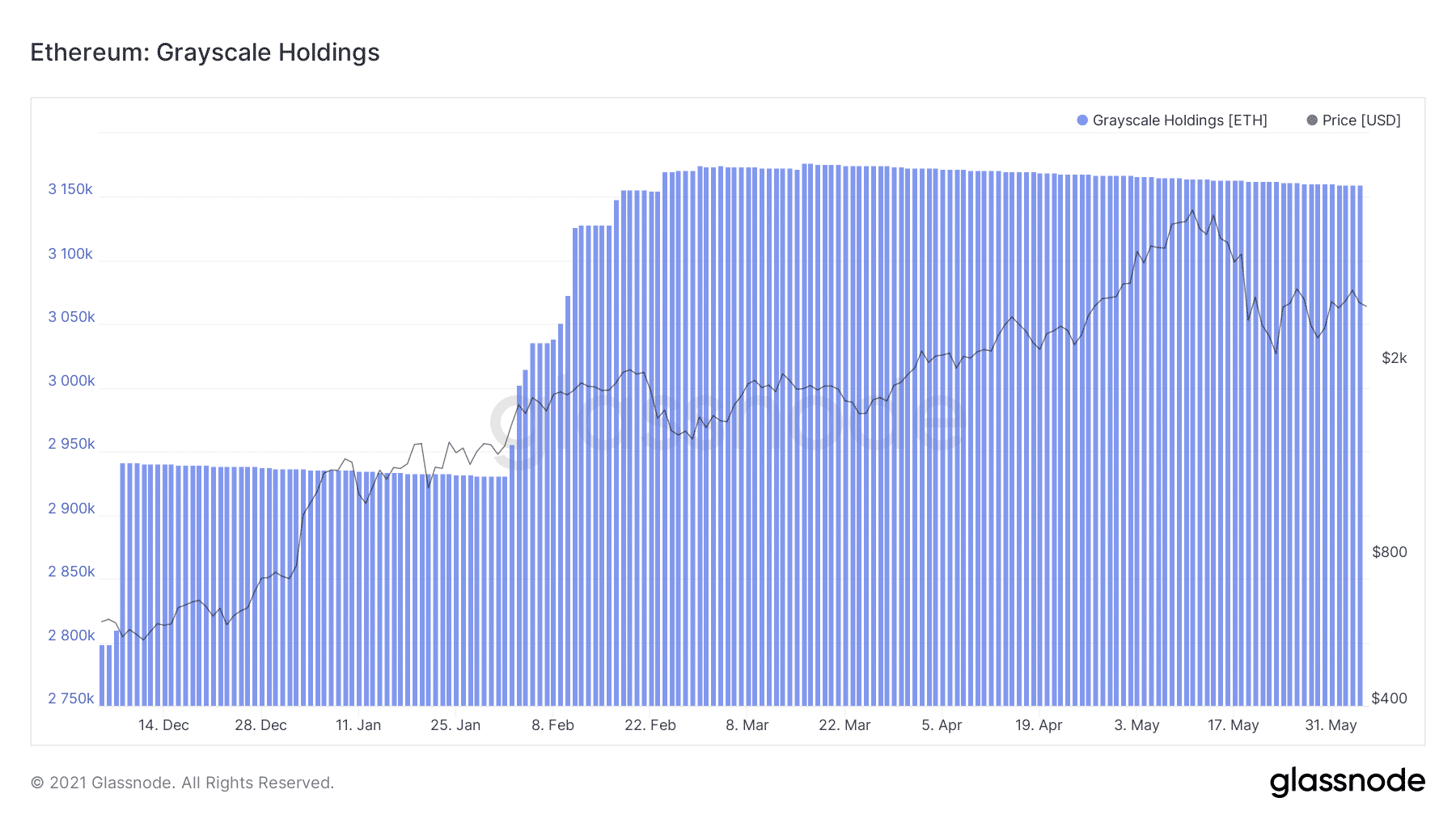Image resolution: width=1456 pixels, height=819 pixels.
Task: Click the 14. Dec x-axis label
Action: click(163, 725)
